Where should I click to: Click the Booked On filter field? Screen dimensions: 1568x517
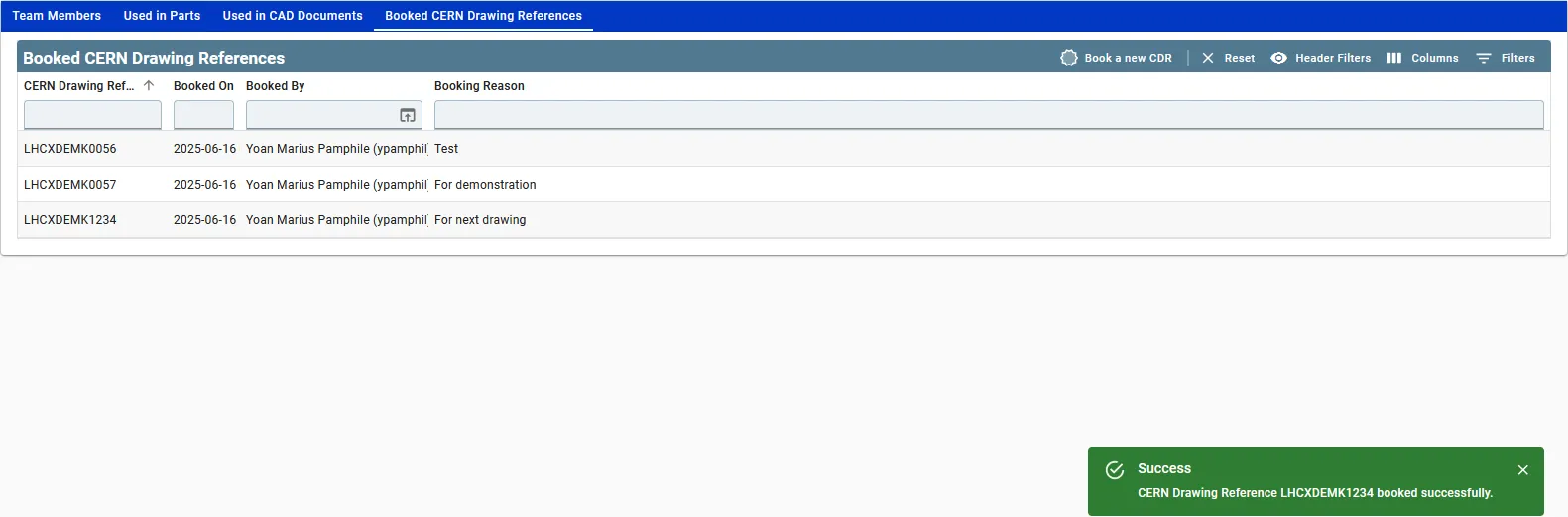[203, 115]
